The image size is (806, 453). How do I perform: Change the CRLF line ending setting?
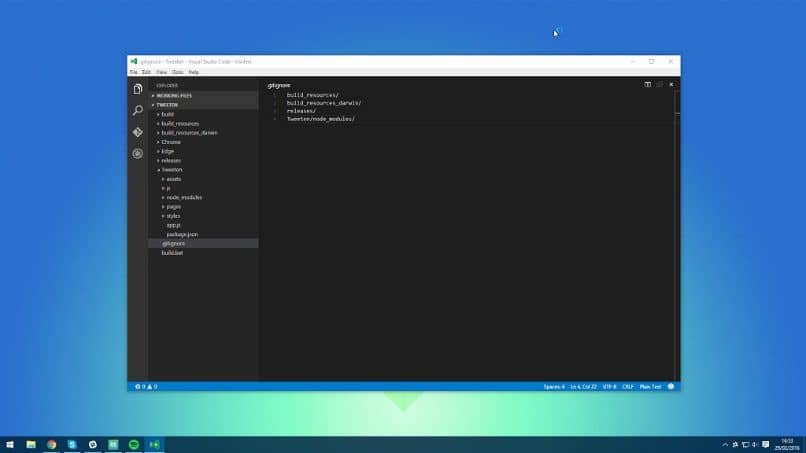(x=628, y=387)
